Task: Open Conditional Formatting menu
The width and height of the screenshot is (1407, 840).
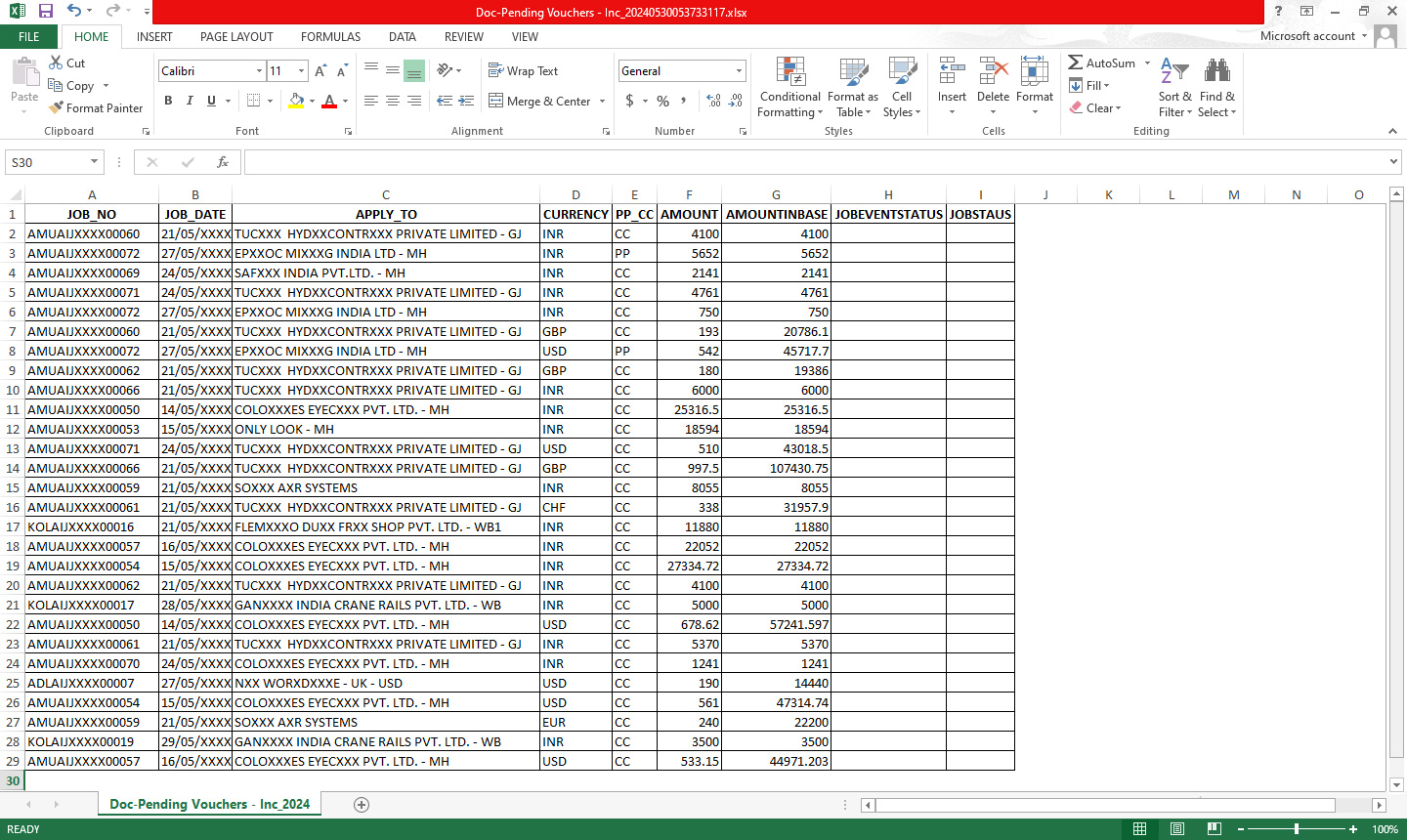Action: point(789,88)
